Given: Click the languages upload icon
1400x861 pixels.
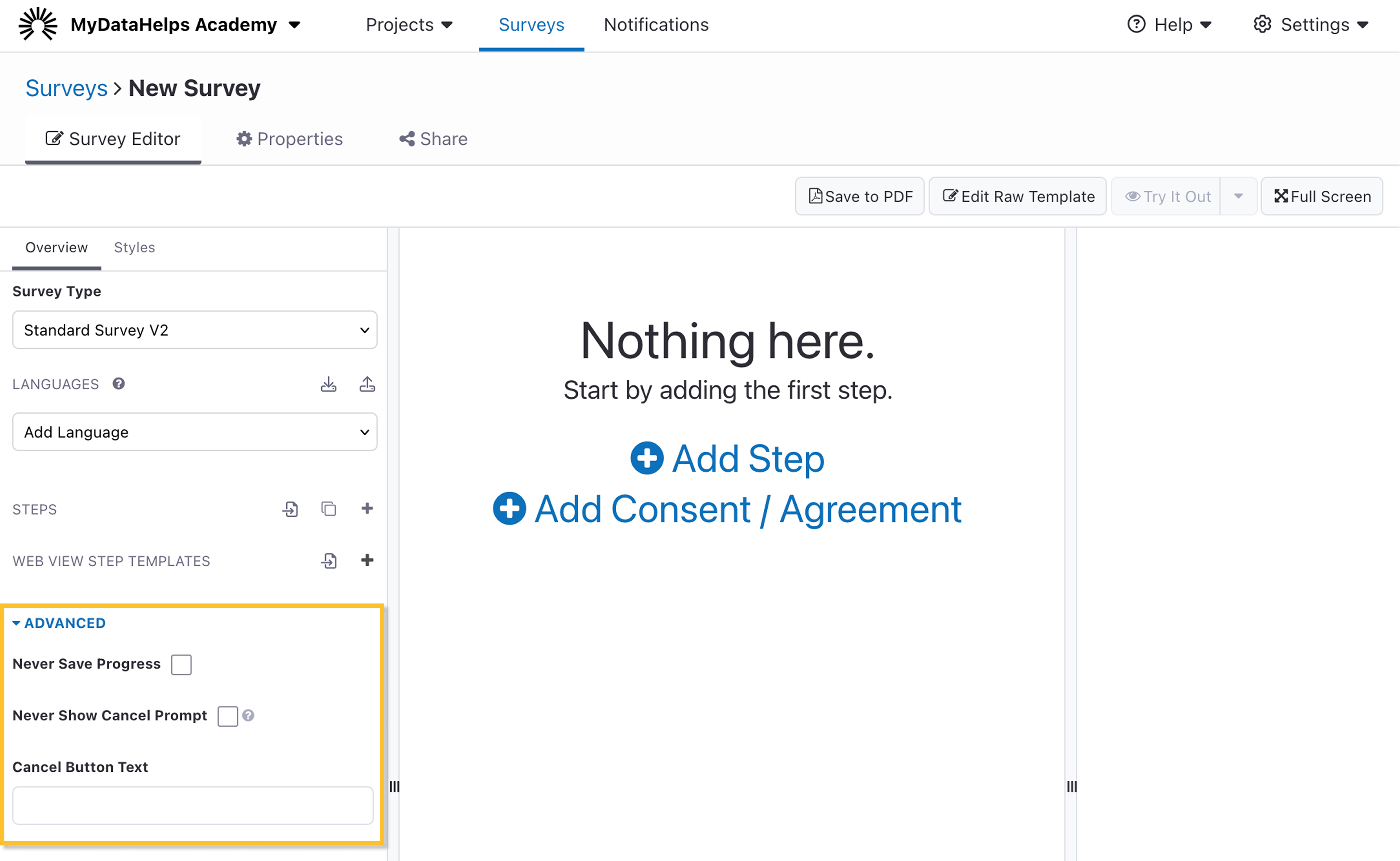Looking at the screenshot, I should 367,385.
